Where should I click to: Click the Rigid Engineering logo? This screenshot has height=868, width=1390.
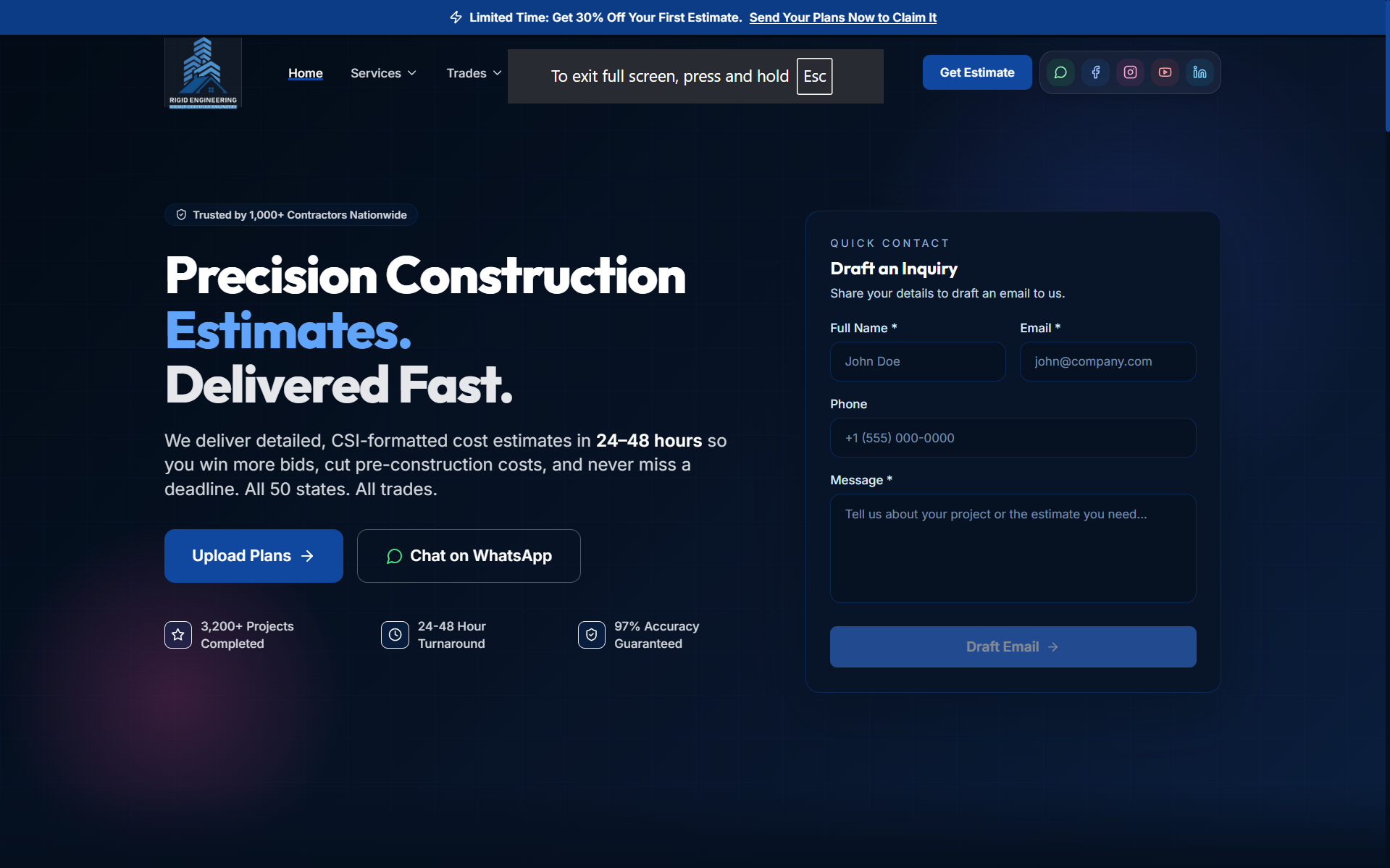(203, 73)
